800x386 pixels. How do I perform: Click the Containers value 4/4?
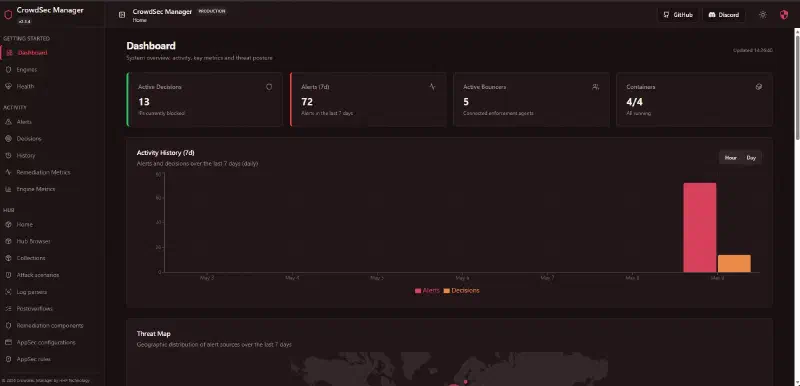tap(634, 102)
